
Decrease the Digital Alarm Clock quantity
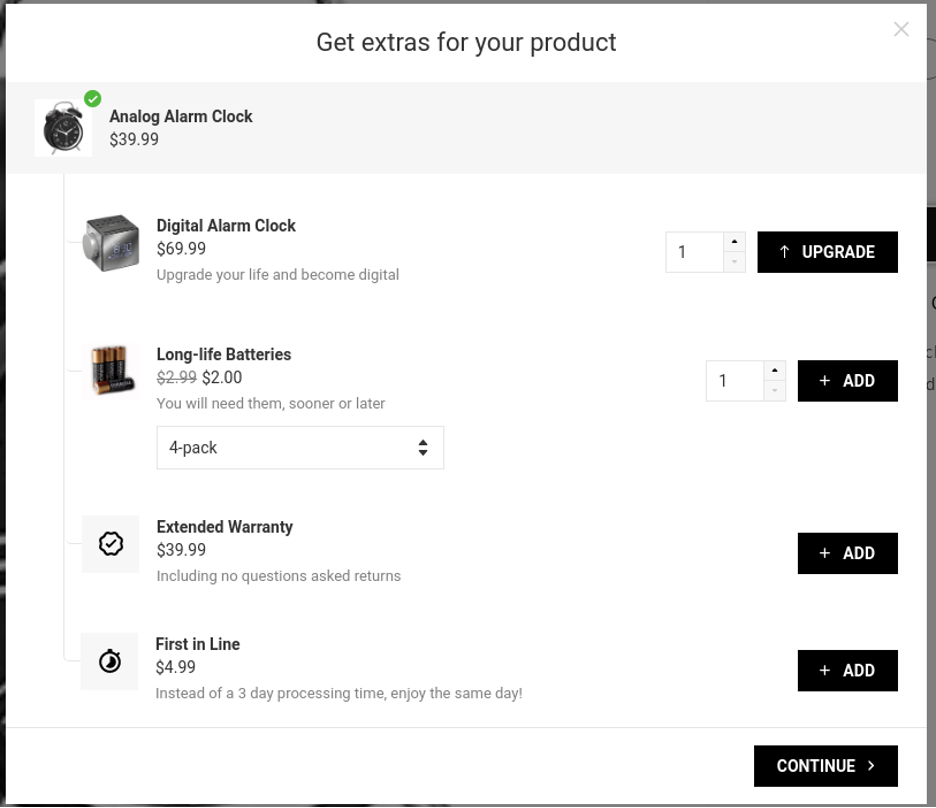point(734,262)
